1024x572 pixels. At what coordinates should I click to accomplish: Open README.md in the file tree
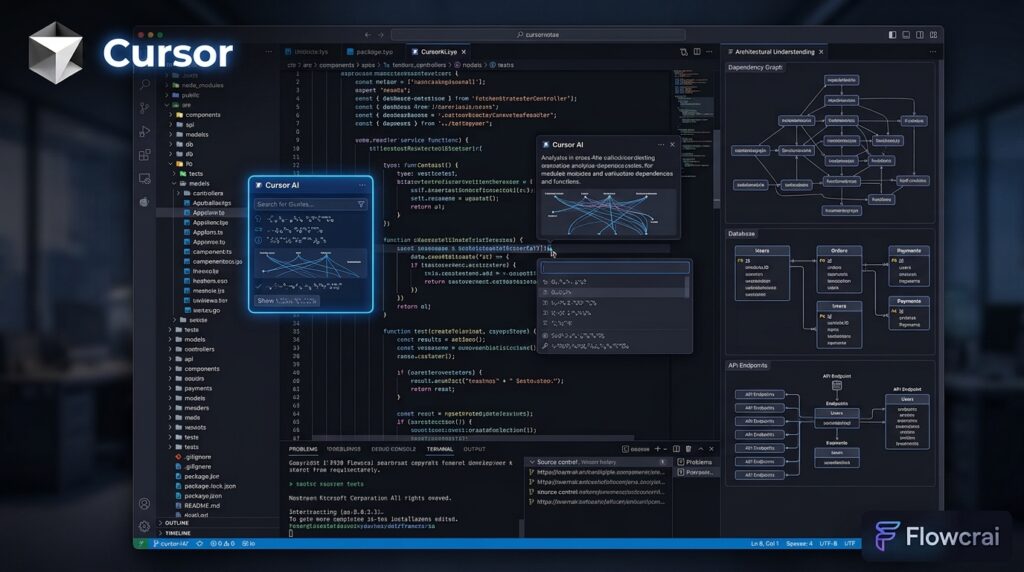(201, 505)
